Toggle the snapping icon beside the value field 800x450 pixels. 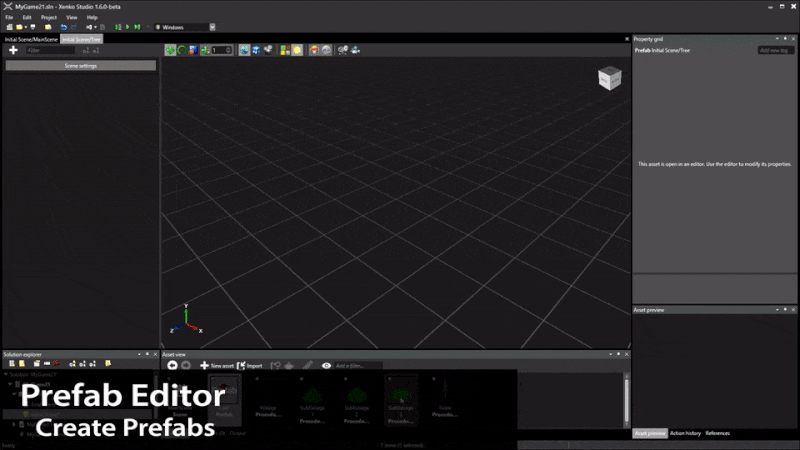[x=204, y=50]
